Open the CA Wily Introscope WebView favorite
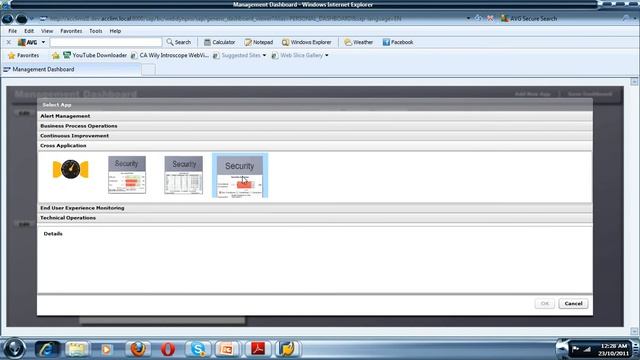 170,55
